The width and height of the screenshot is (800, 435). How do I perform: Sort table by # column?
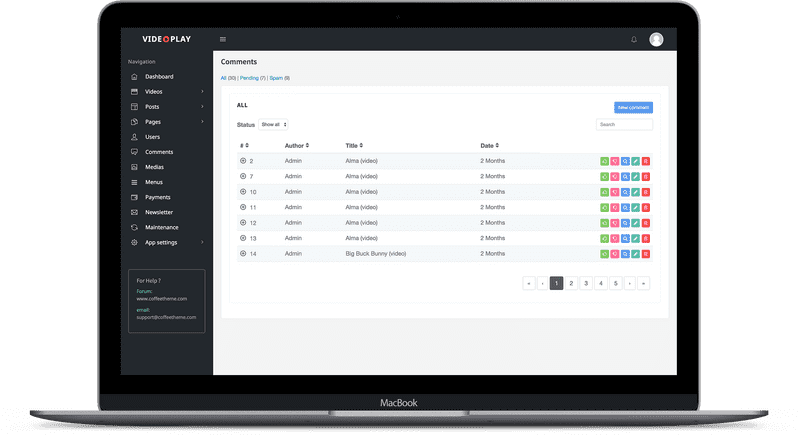[244, 145]
